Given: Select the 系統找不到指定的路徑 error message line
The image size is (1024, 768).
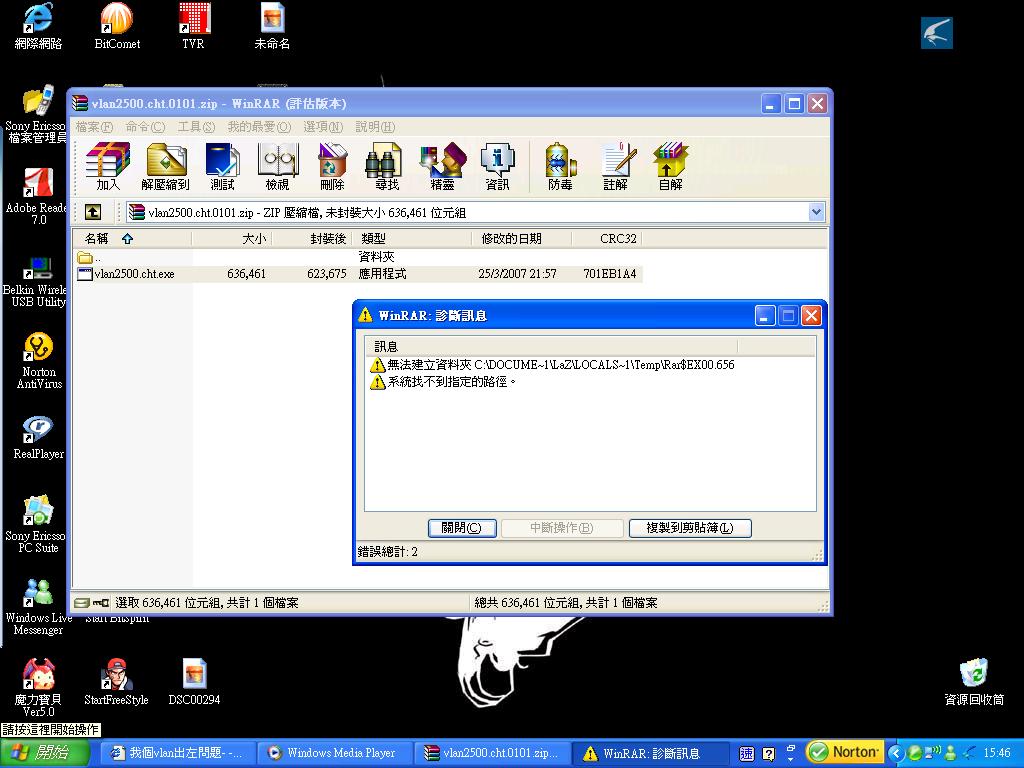Looking at the screenshot, I should pyautogui.click(x=443, y=382).
